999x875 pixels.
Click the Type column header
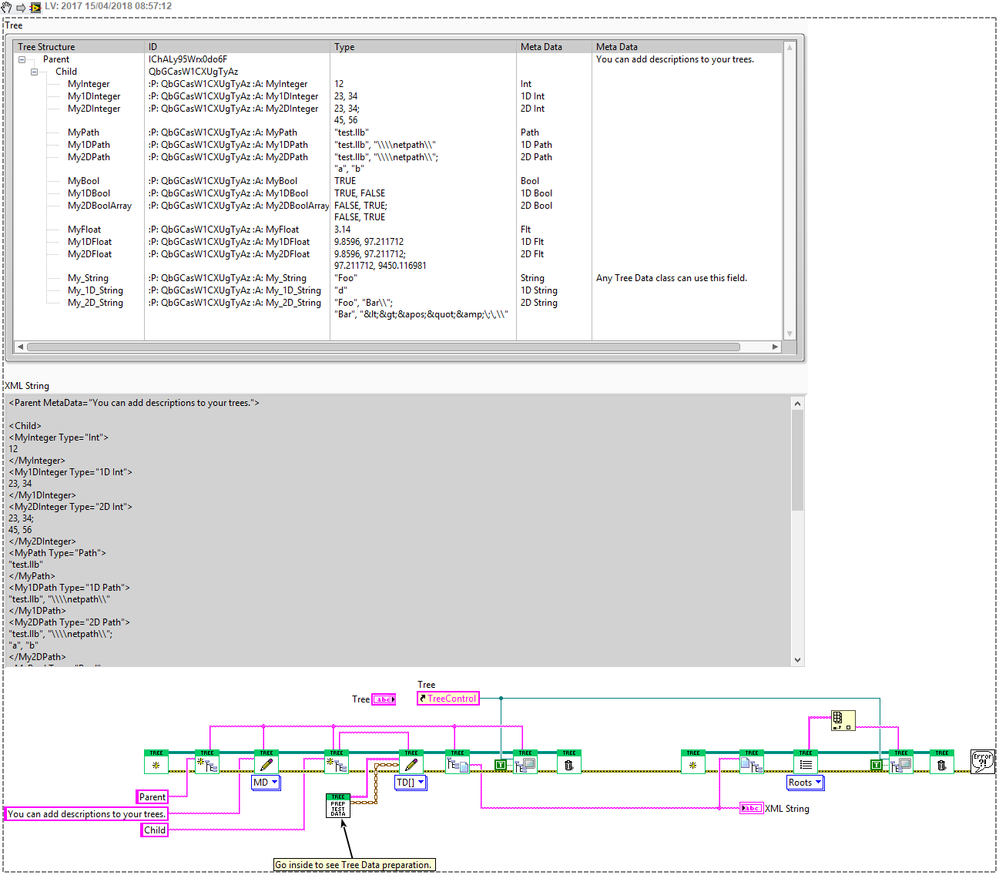(423, 47)
